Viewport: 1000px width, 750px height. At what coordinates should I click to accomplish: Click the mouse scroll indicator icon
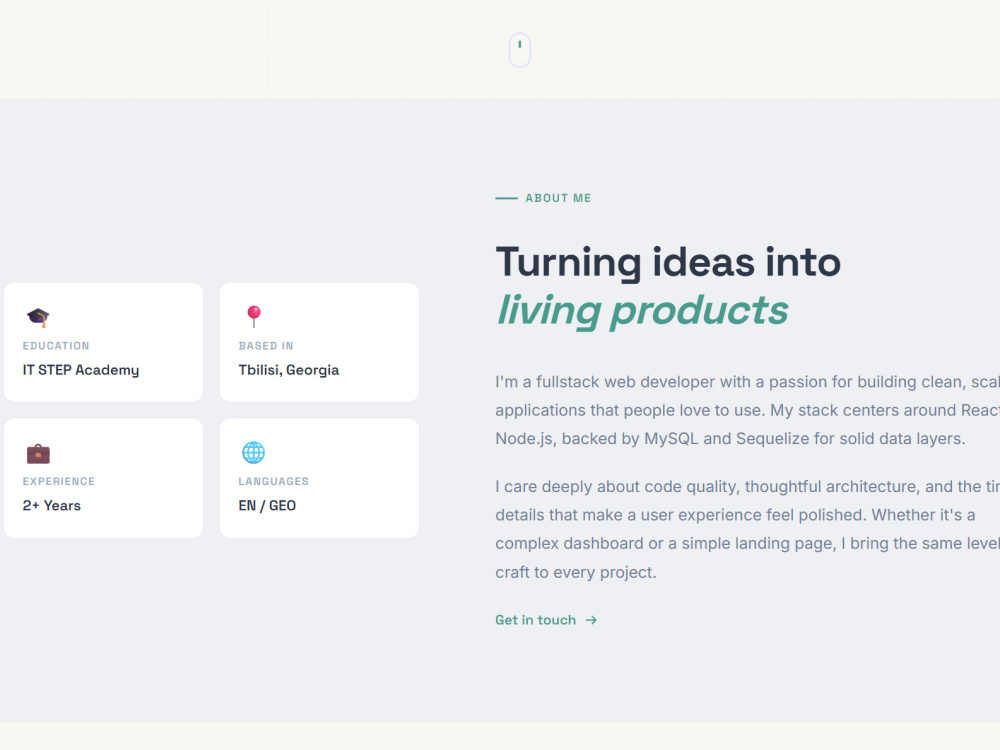point(520,50)
